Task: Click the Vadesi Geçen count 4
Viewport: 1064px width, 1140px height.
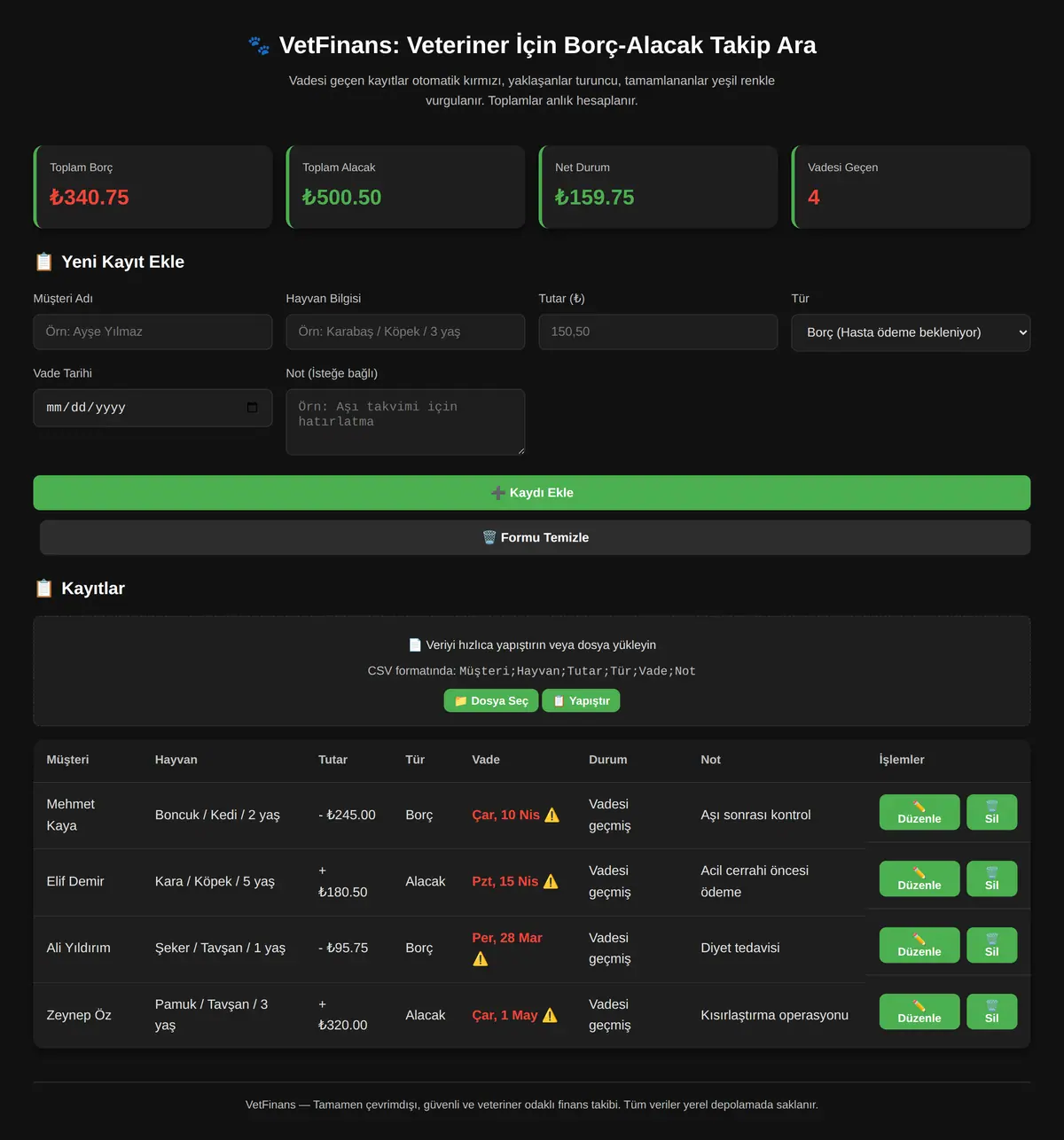Action: [814, 197]
